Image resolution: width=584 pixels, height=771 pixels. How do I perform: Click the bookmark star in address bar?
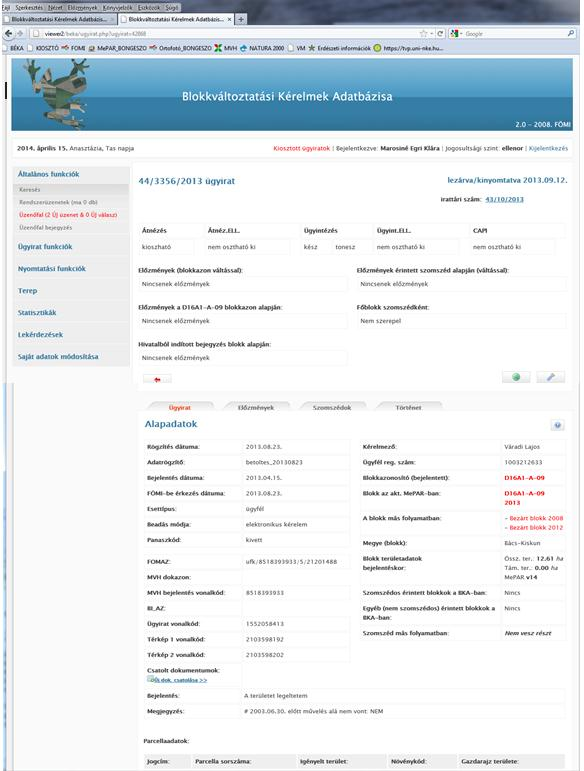[x=423, y=33]
